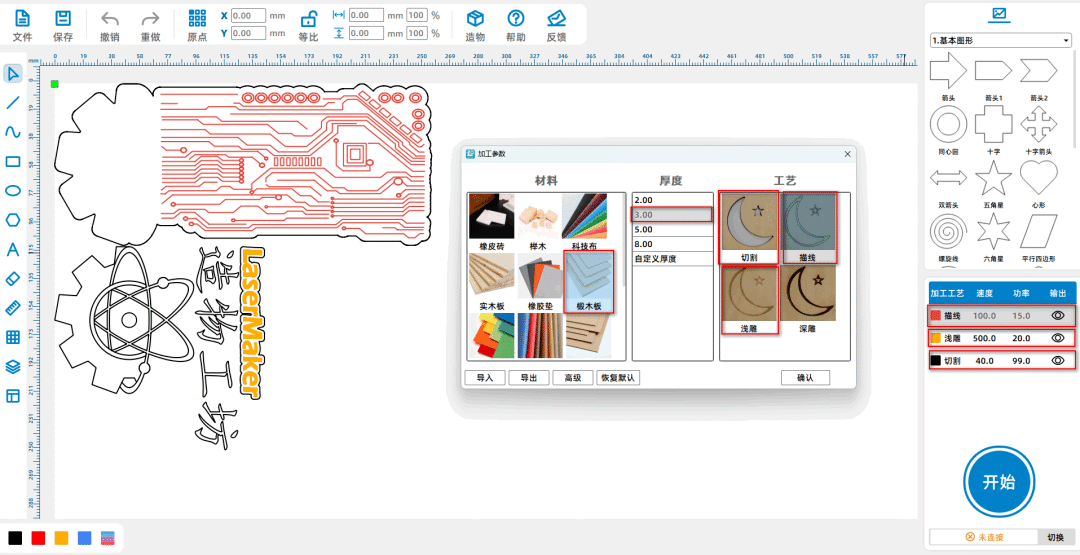Hide the 描线 layer with eye icon
This screenshot has width=1080, height=555.
pos(1057,315)
